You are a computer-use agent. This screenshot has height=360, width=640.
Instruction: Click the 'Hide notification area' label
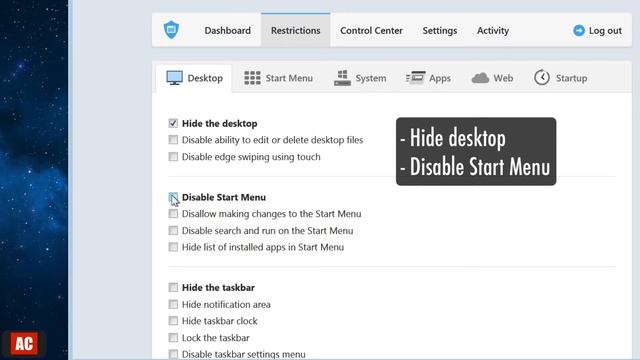(x=226, y=304)
